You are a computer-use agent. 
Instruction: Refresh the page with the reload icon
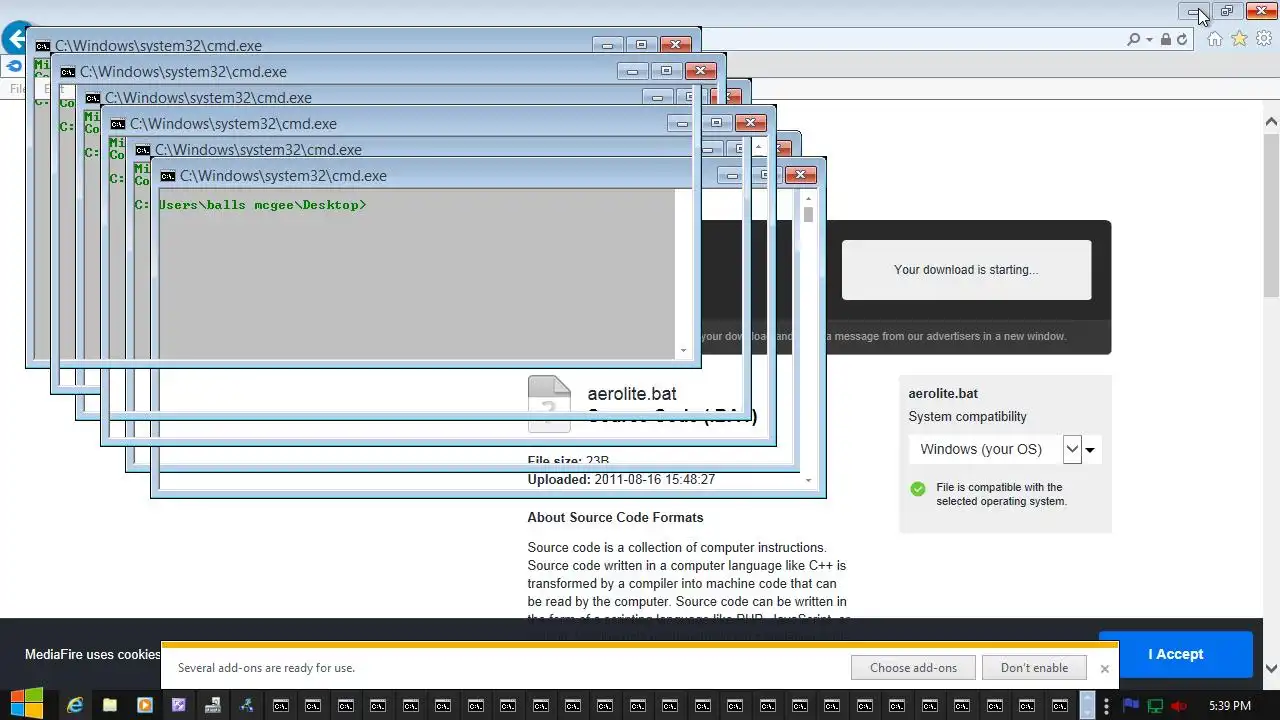pos(1182,40)
